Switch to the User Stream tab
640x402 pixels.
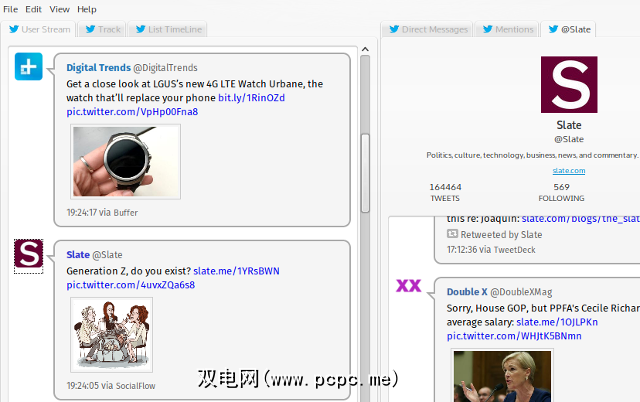pyautogui.click(x=39, y=29)
